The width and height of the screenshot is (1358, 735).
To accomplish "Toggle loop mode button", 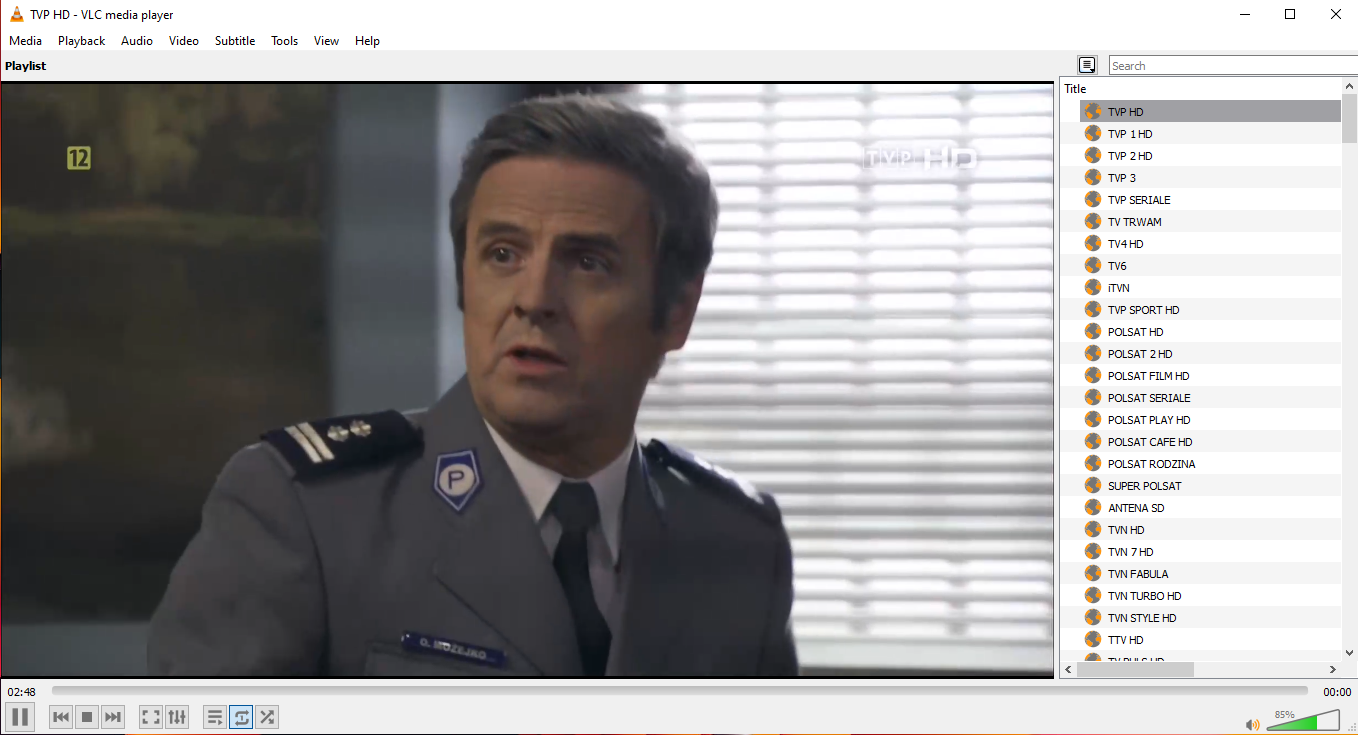I will tap(241, 717).
